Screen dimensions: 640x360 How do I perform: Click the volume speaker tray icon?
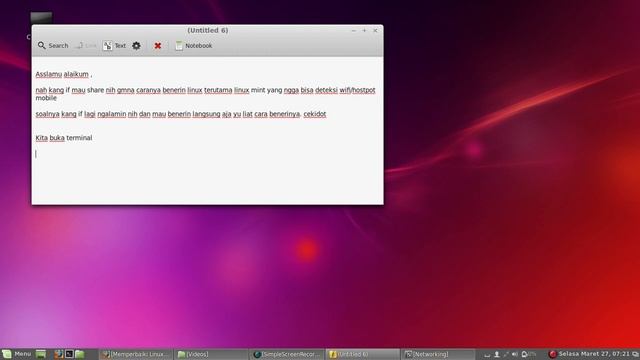click(515, 354)
